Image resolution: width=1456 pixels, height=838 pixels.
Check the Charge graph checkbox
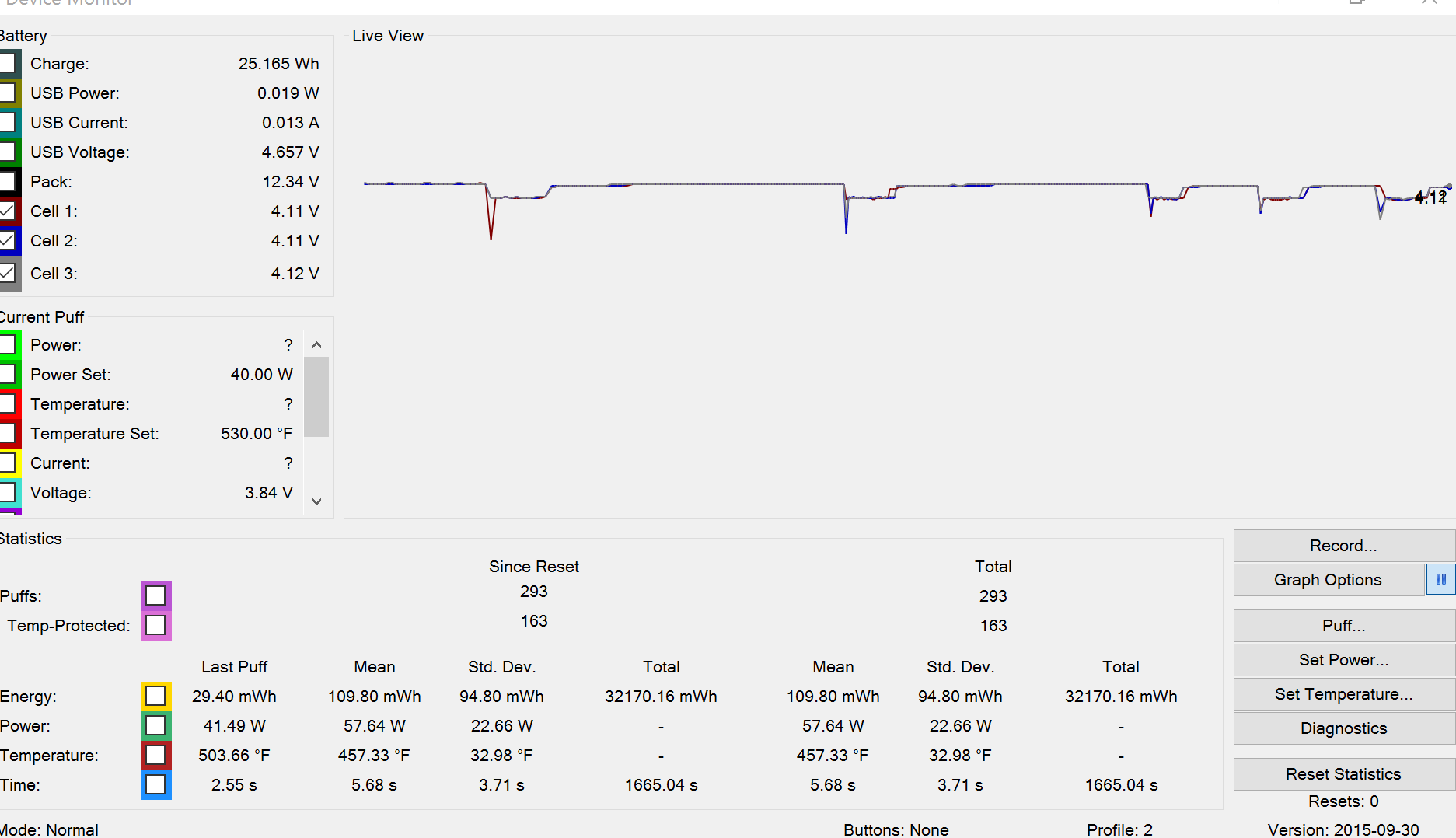pos(7,64)
